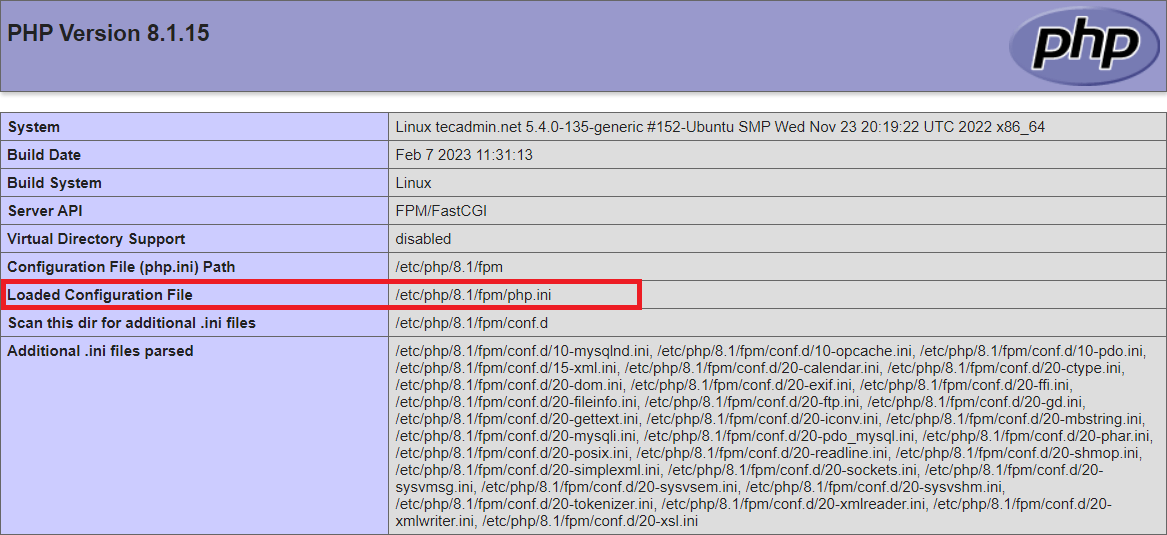1167x535 pixels.
Task: Select the Feb 7 2023 11:31:13 value
Action: (x=464, y=155)
